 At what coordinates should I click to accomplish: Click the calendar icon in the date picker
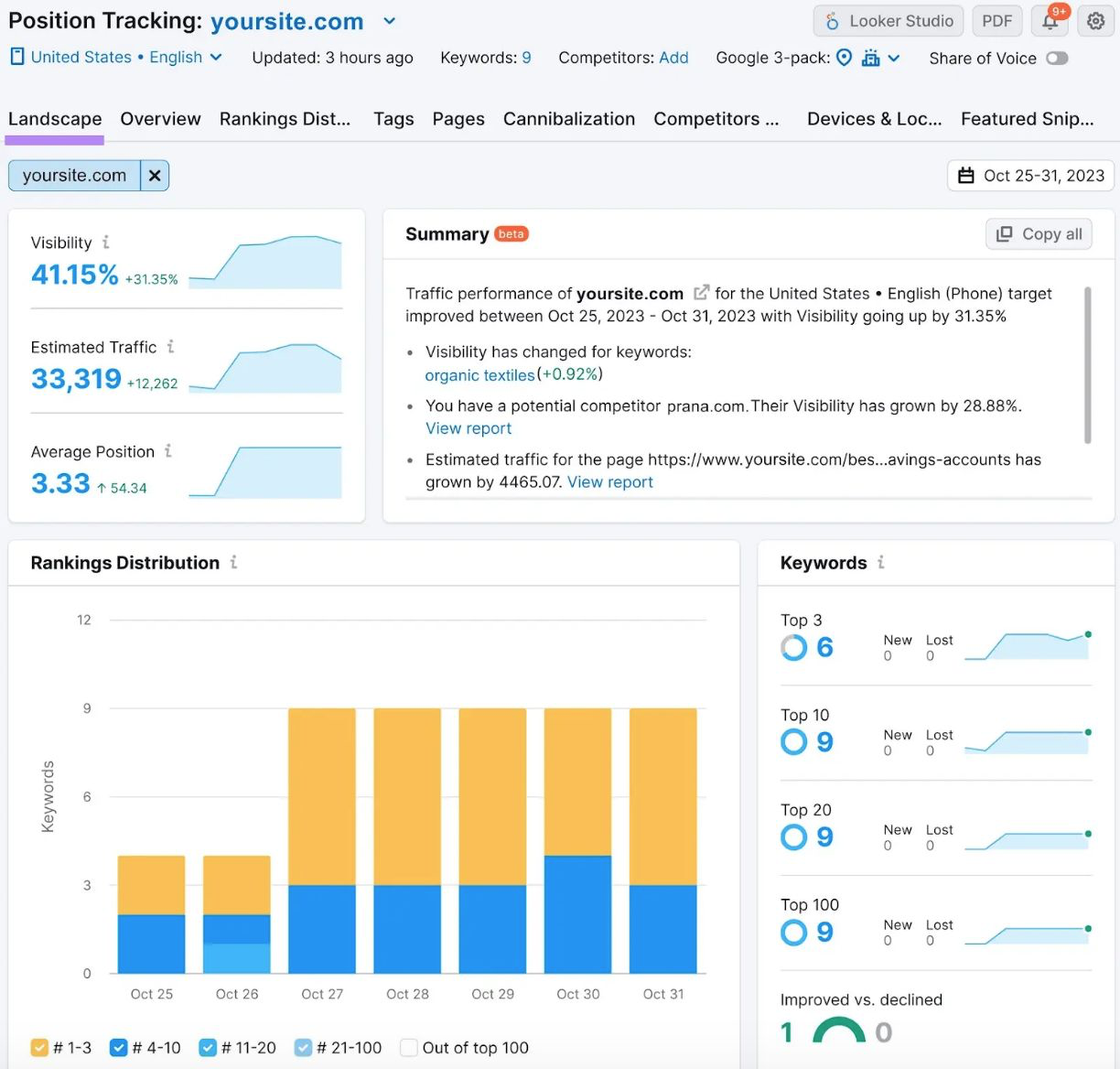[x=967, y=175]
